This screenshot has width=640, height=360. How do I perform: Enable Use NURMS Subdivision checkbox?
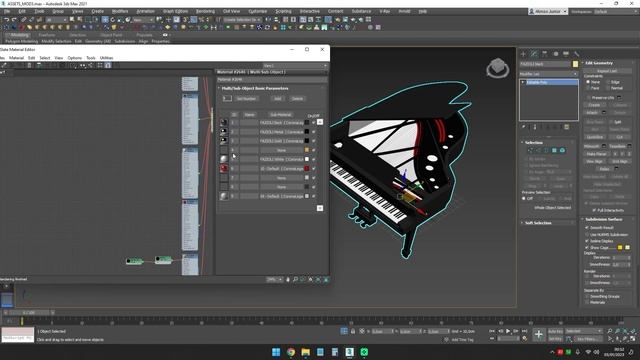tap(587, 235)
